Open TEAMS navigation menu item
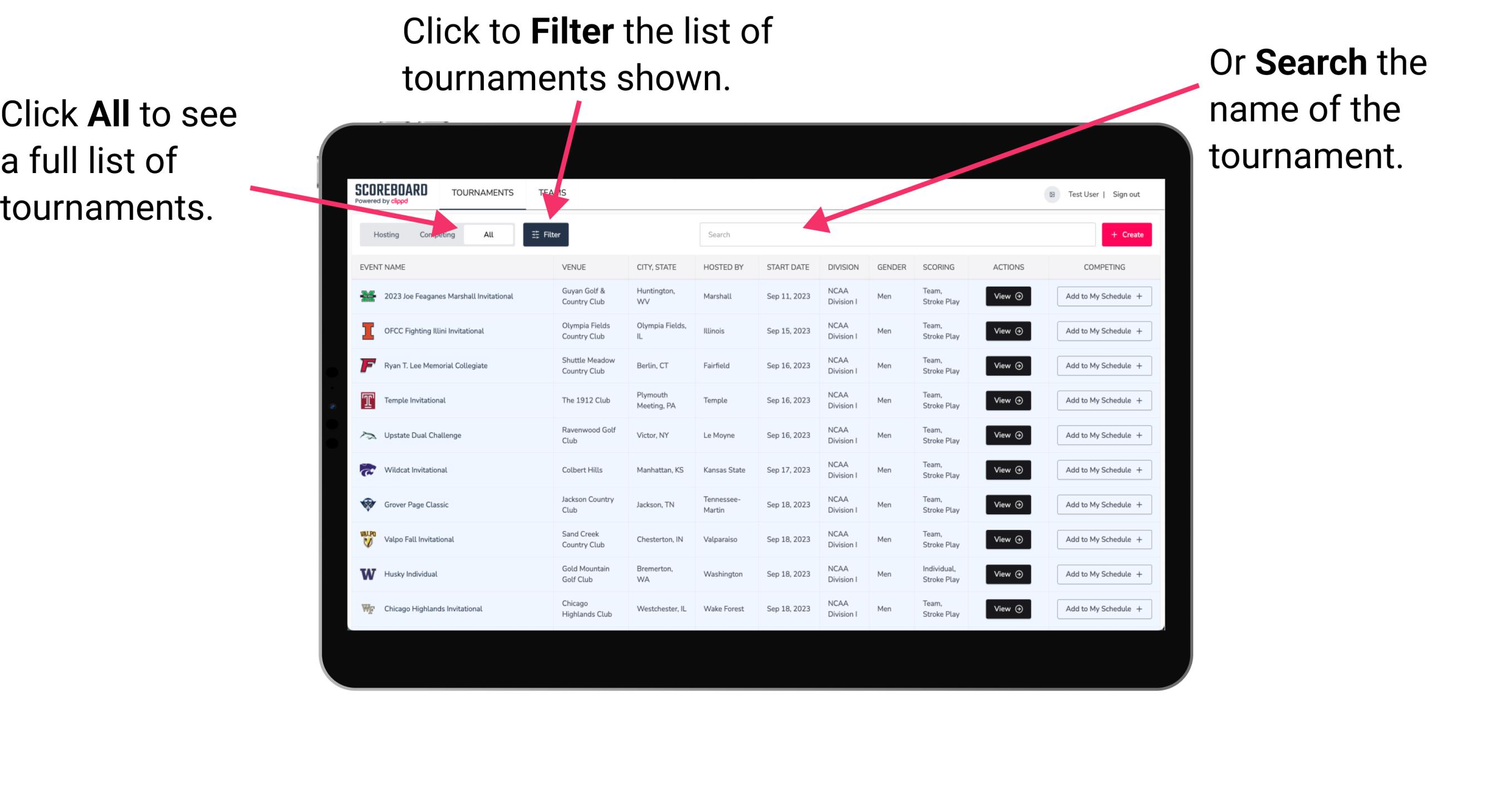Viewport: 1510px width, 812px height. (x=554, y=192)
